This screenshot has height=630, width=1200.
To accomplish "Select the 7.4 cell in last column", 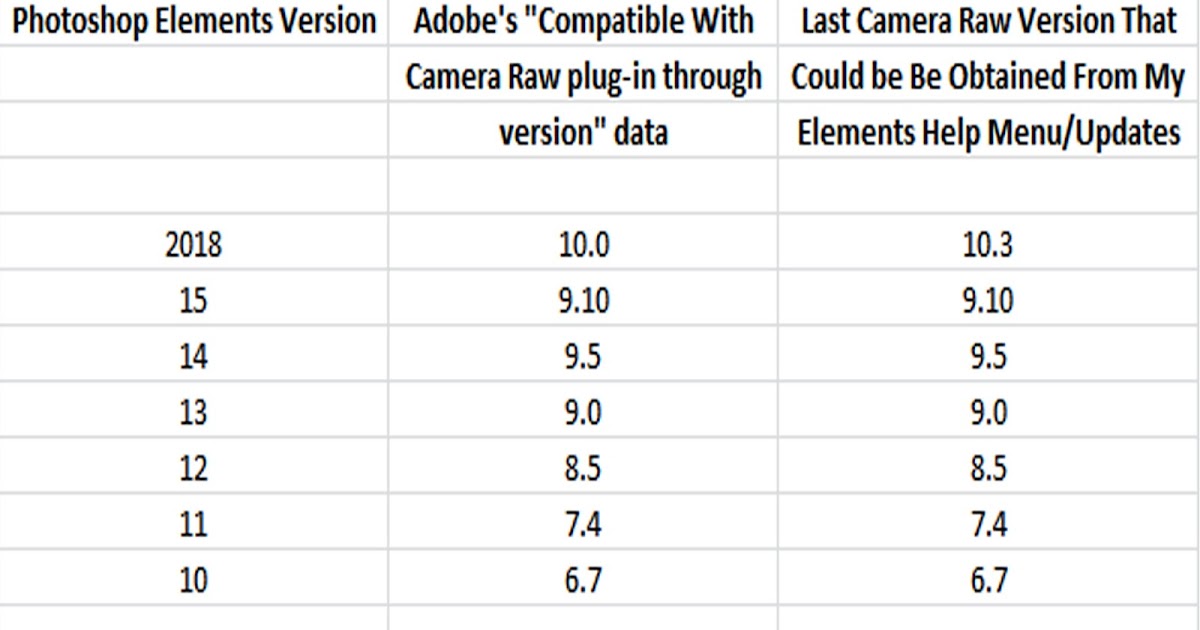I will (988, 524).
